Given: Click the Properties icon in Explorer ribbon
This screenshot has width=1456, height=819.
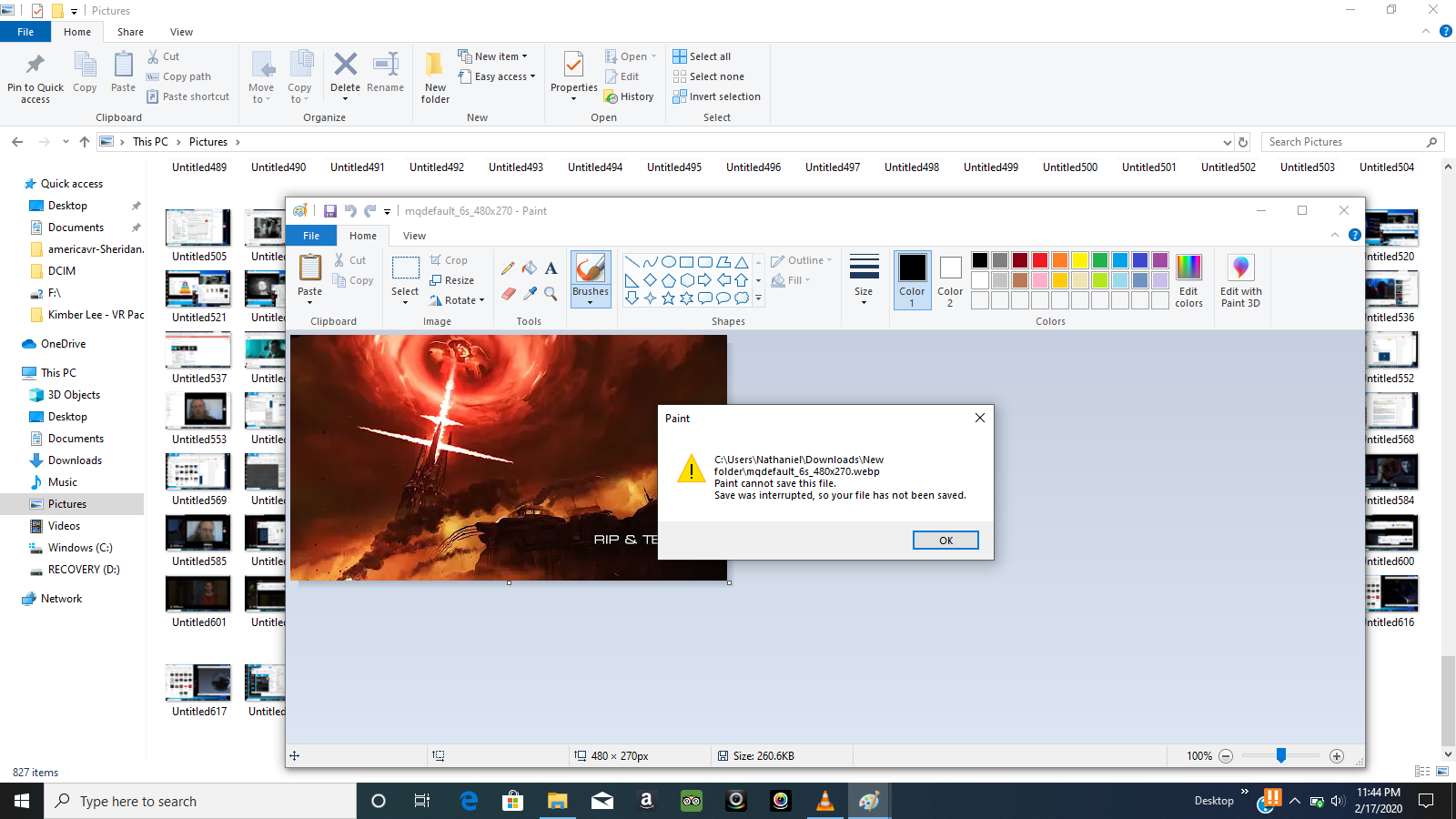Looking at the screenshot, I should pos(573,66).
